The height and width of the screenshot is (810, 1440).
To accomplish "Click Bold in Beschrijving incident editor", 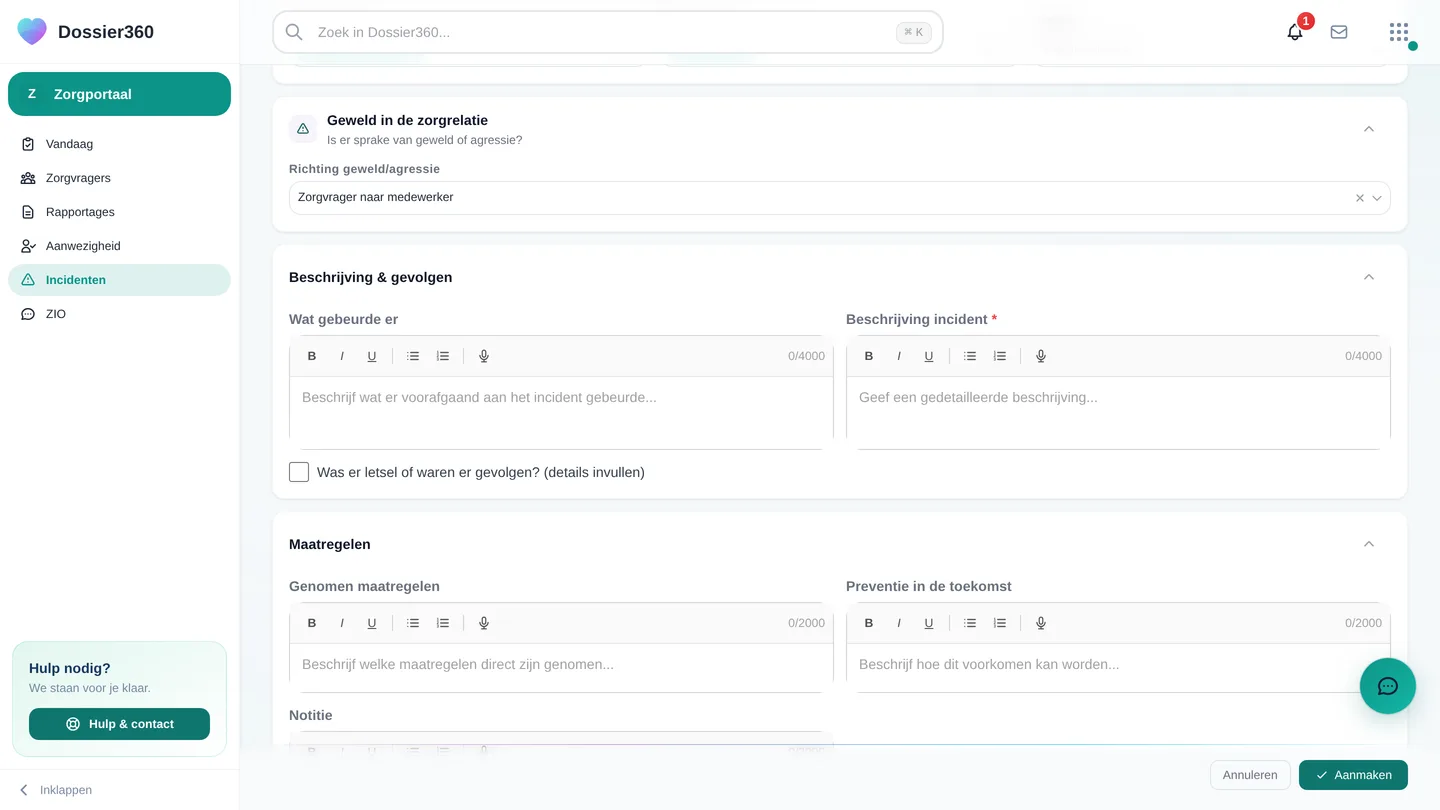I will click(x=869, y=356).
